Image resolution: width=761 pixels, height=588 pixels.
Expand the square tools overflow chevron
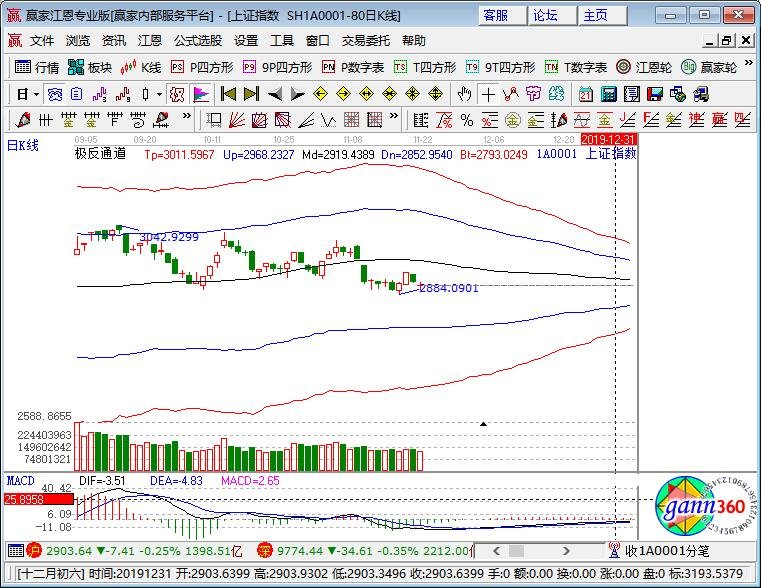(x=394, y=116)
